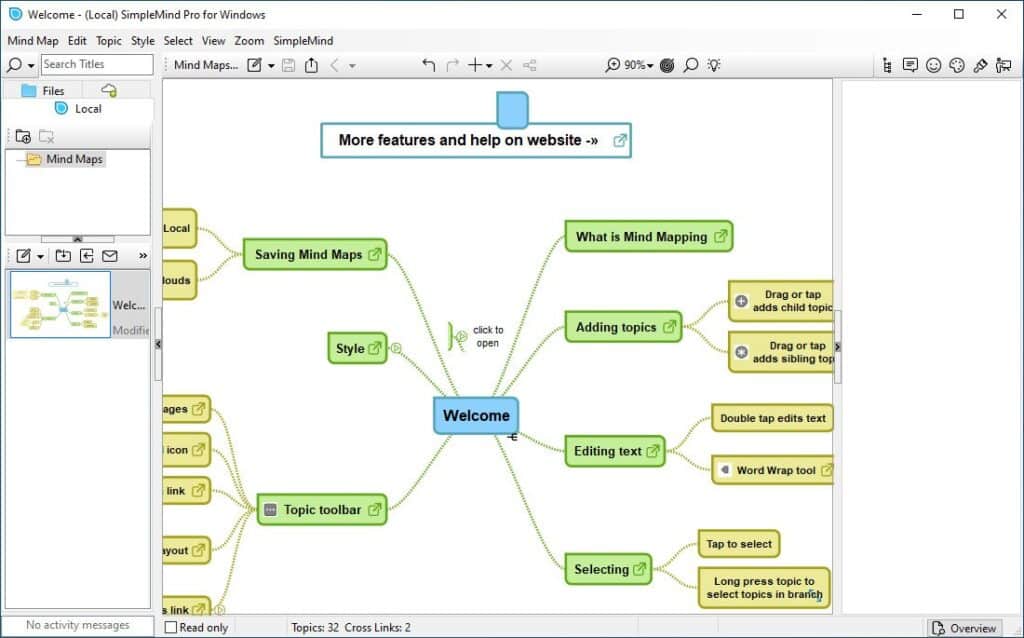Viewport: 1024px width, 638px height.
Task: Open the Topic menu
Action: coord(108,41)
